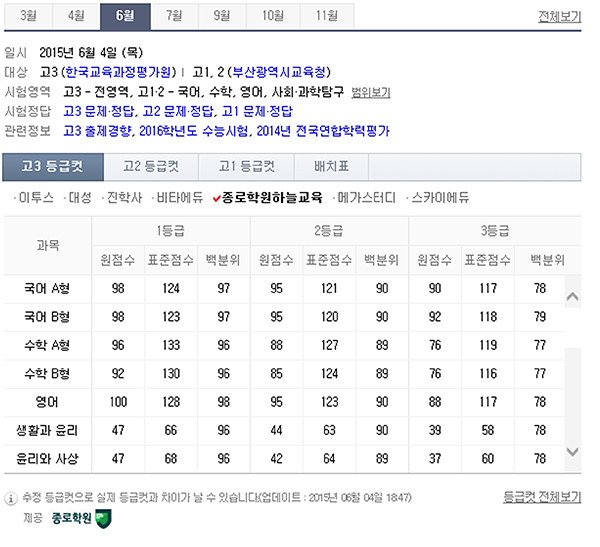Open the 고1 등급컷 tab

(x=240, y=166)
